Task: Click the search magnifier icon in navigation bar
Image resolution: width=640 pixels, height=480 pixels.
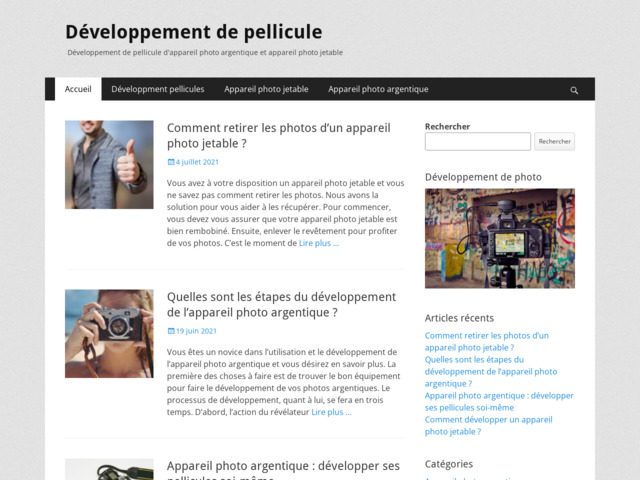Action: pos(574,90)
